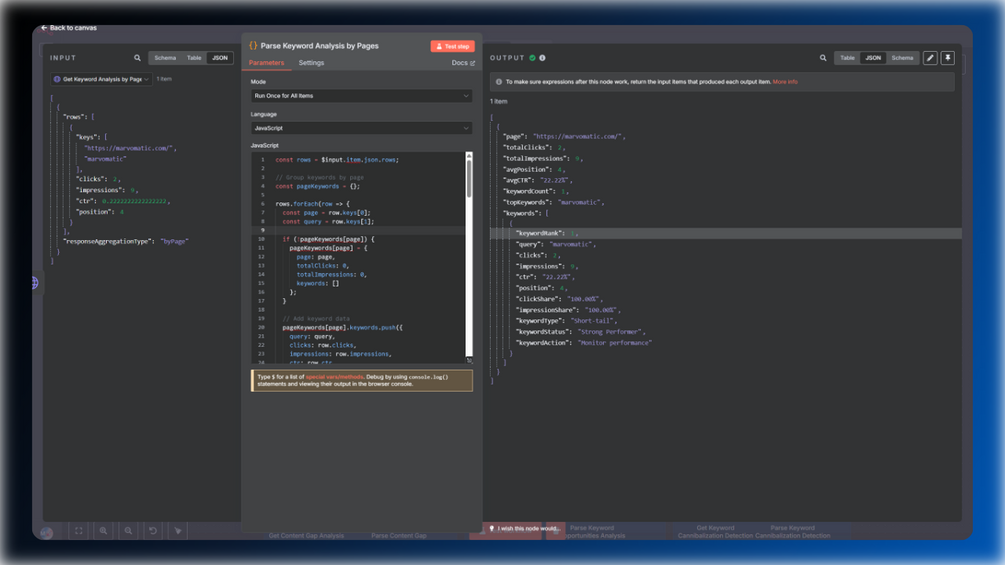The width and height of the screenshot is (1005, 565).
Task: Zoom out on the canvas
Action: tap(128, 530)
